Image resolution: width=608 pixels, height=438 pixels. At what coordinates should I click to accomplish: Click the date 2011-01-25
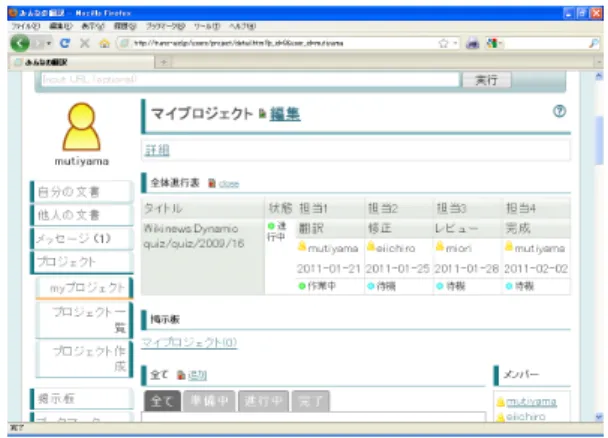[x=397, y=269]
